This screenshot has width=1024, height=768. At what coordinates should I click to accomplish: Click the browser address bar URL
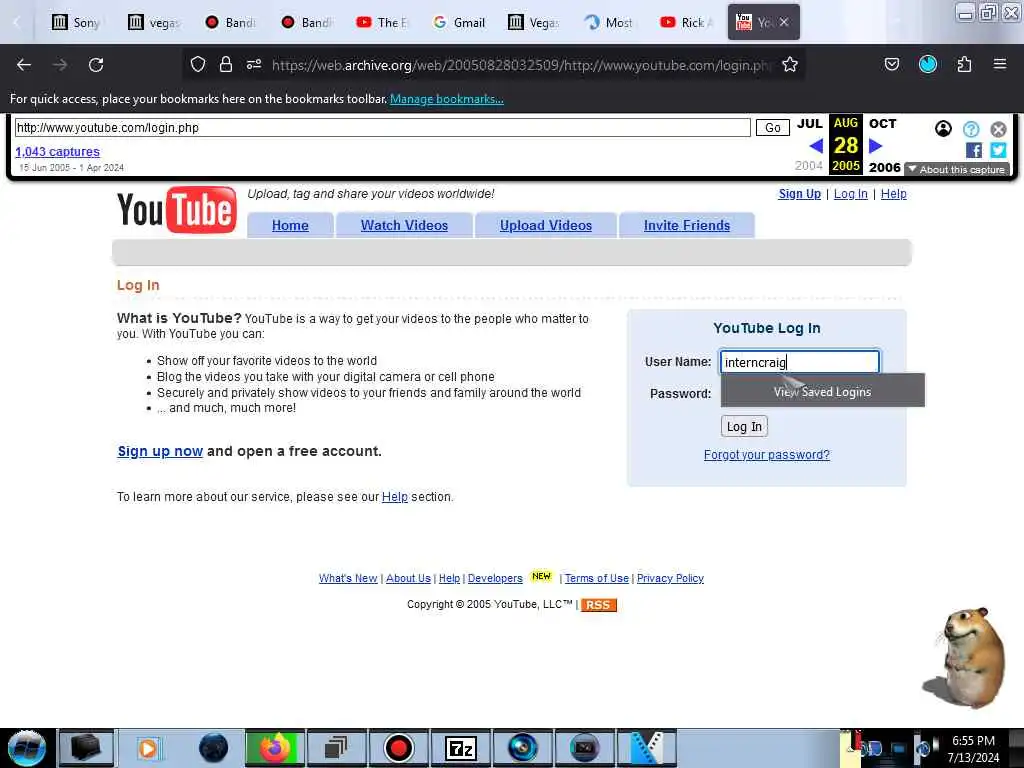pyautogui.click(x=520, y=65)
